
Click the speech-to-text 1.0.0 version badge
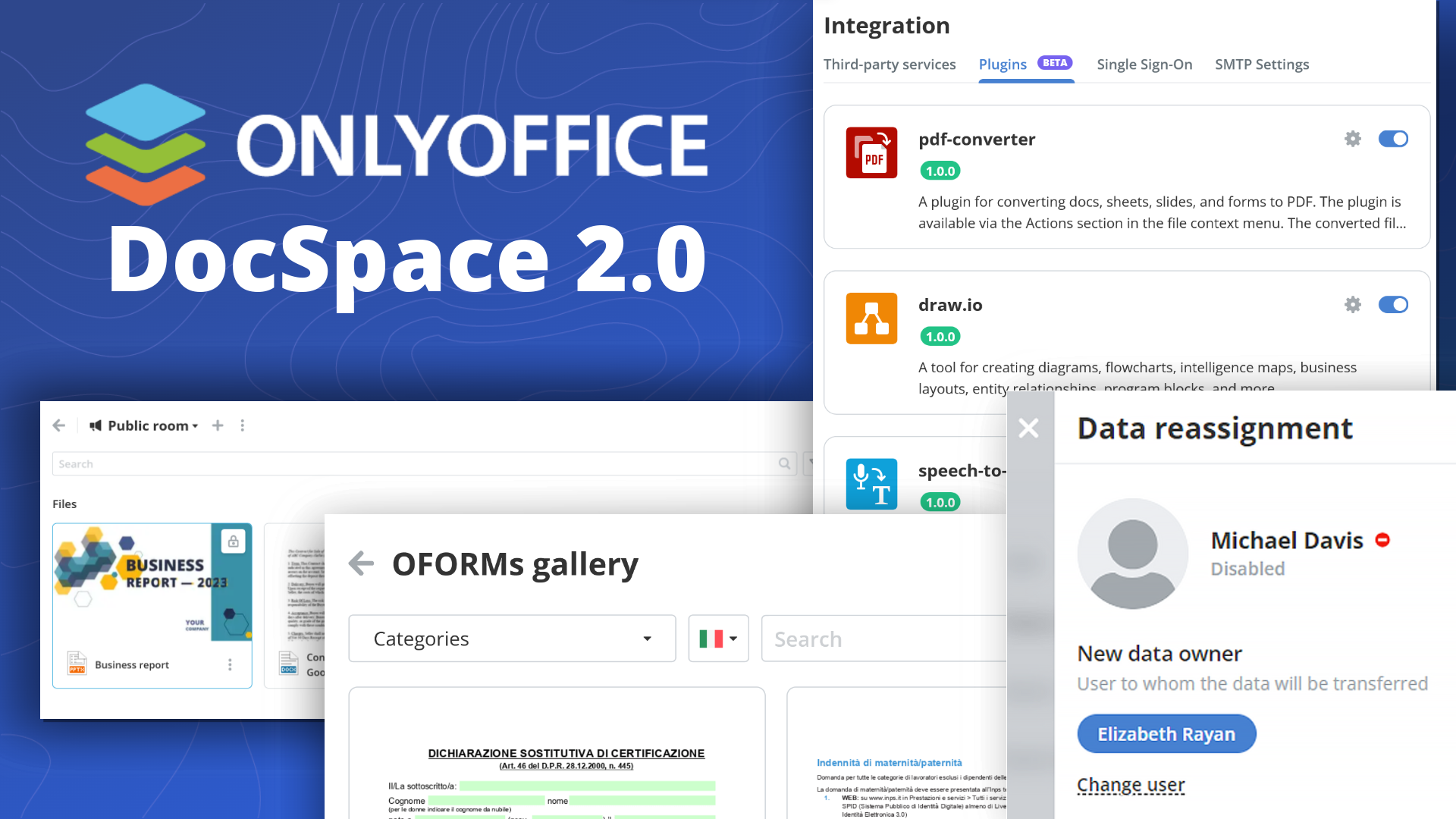[x=940, y=502]
